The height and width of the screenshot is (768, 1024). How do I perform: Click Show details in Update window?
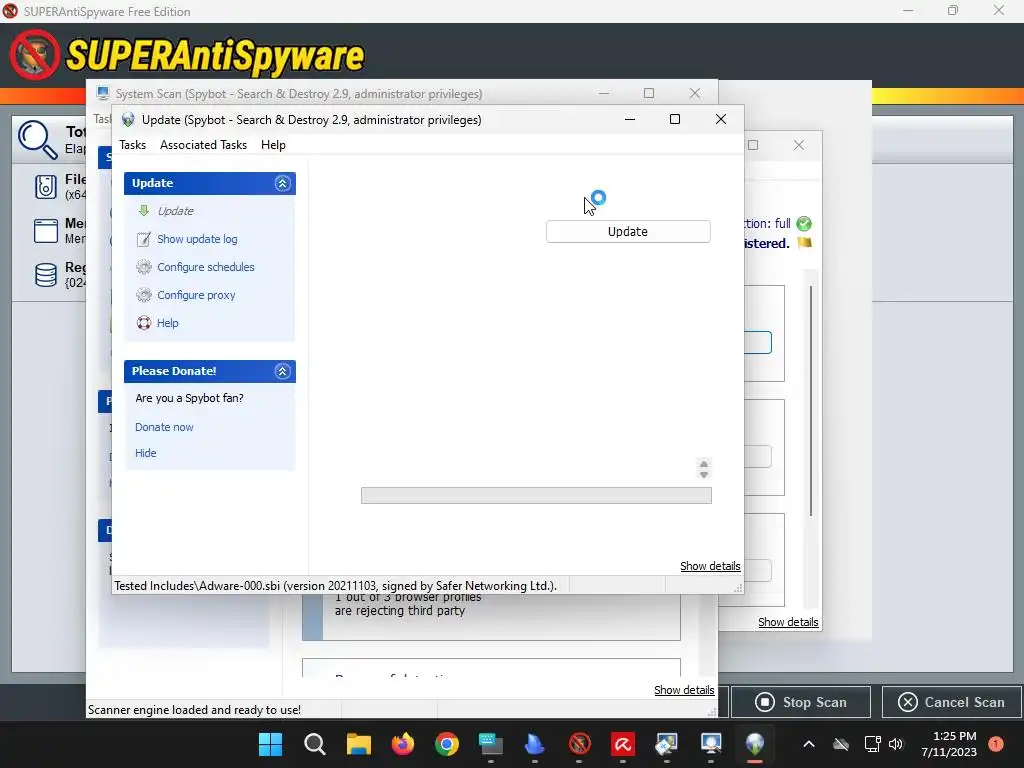(x=710, y=566)
